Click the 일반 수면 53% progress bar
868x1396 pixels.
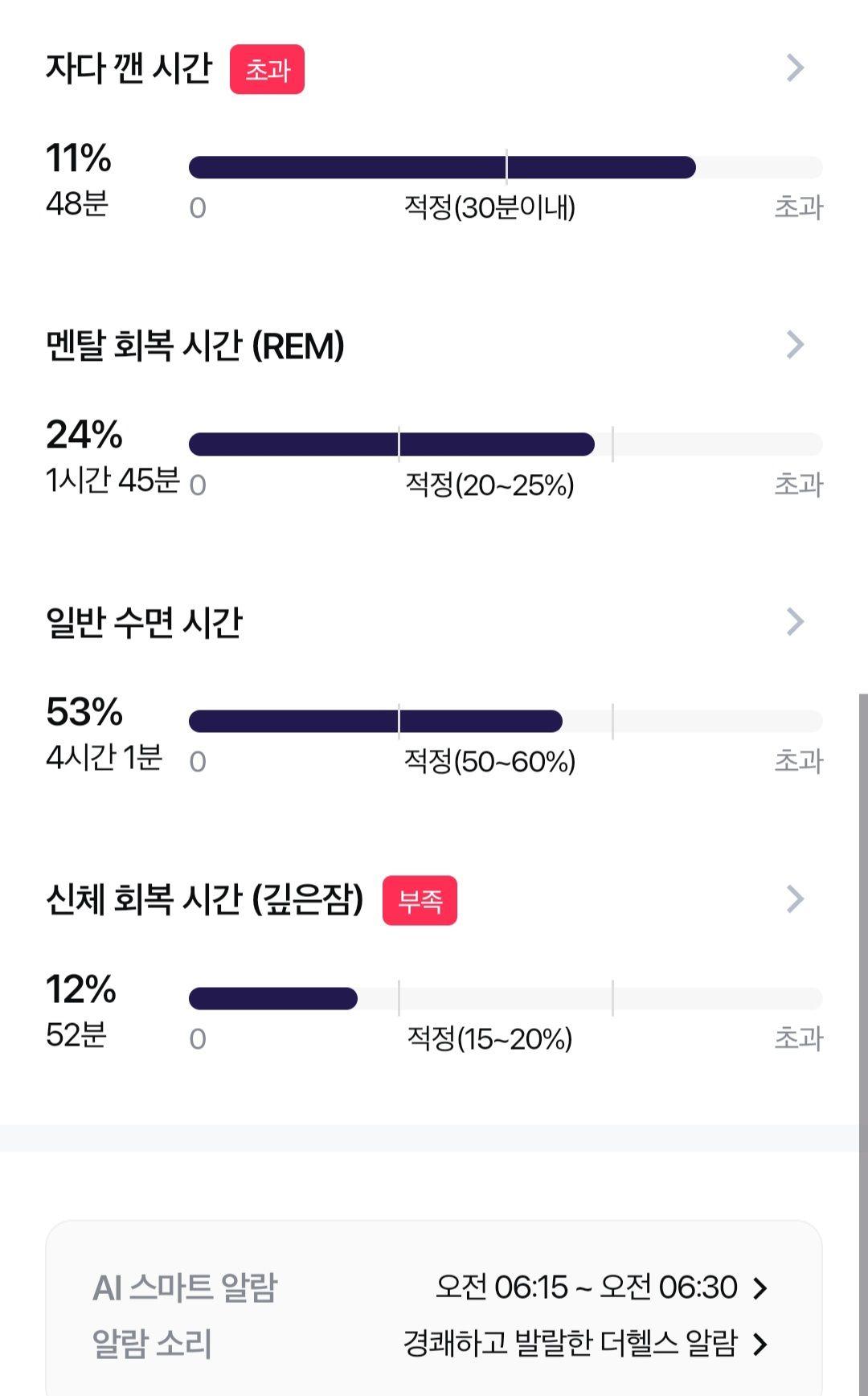coord(506,721)
